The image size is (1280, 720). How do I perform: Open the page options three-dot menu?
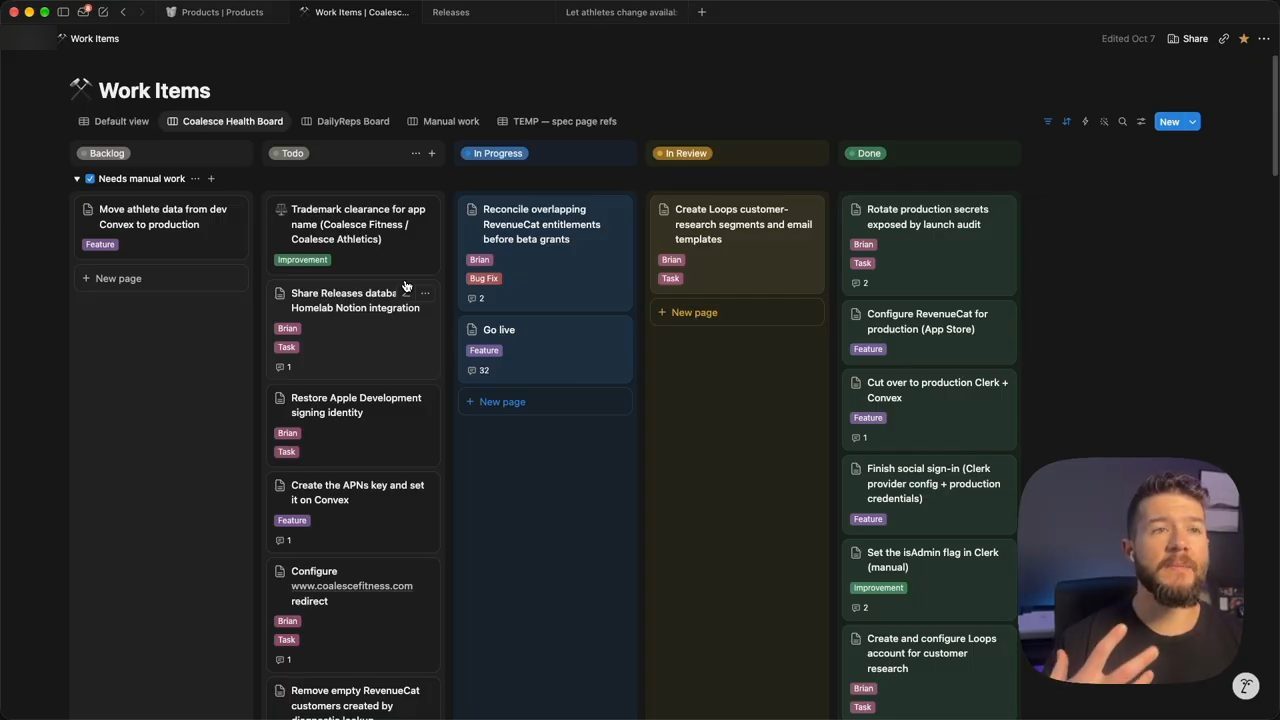coord(1264,39)
